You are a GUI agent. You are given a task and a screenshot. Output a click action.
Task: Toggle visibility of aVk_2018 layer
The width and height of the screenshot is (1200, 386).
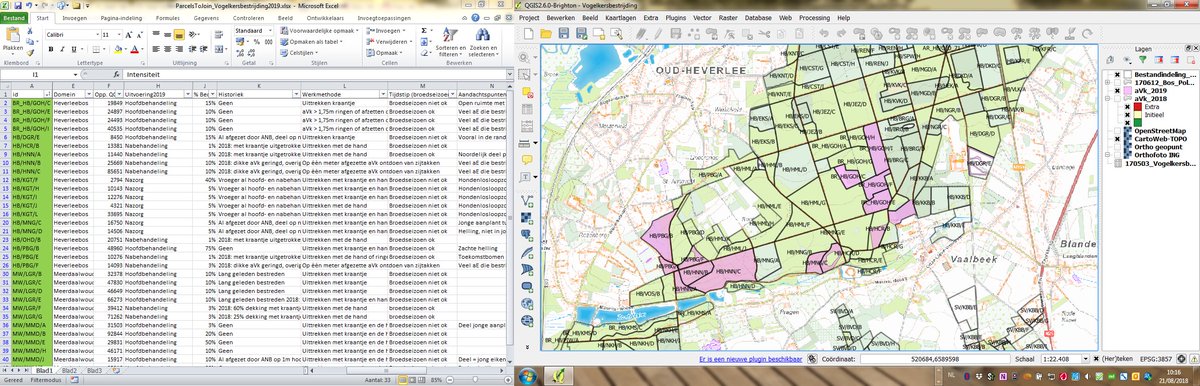point(1117,98)
